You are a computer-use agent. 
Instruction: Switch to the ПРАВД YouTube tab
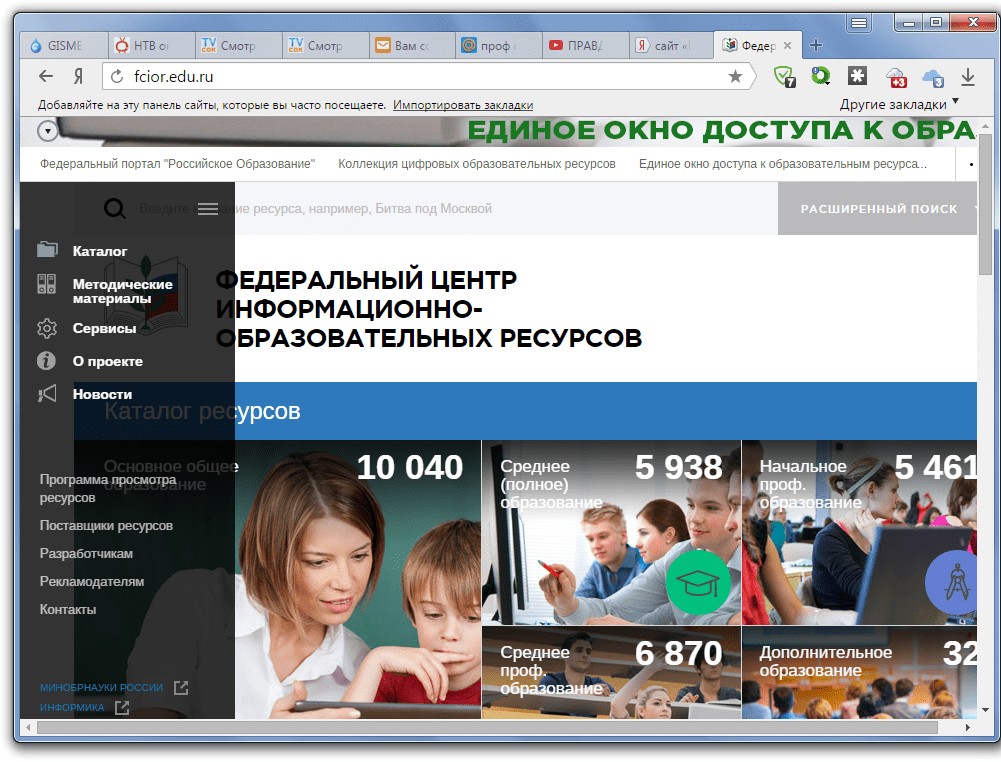coord(585,46)
